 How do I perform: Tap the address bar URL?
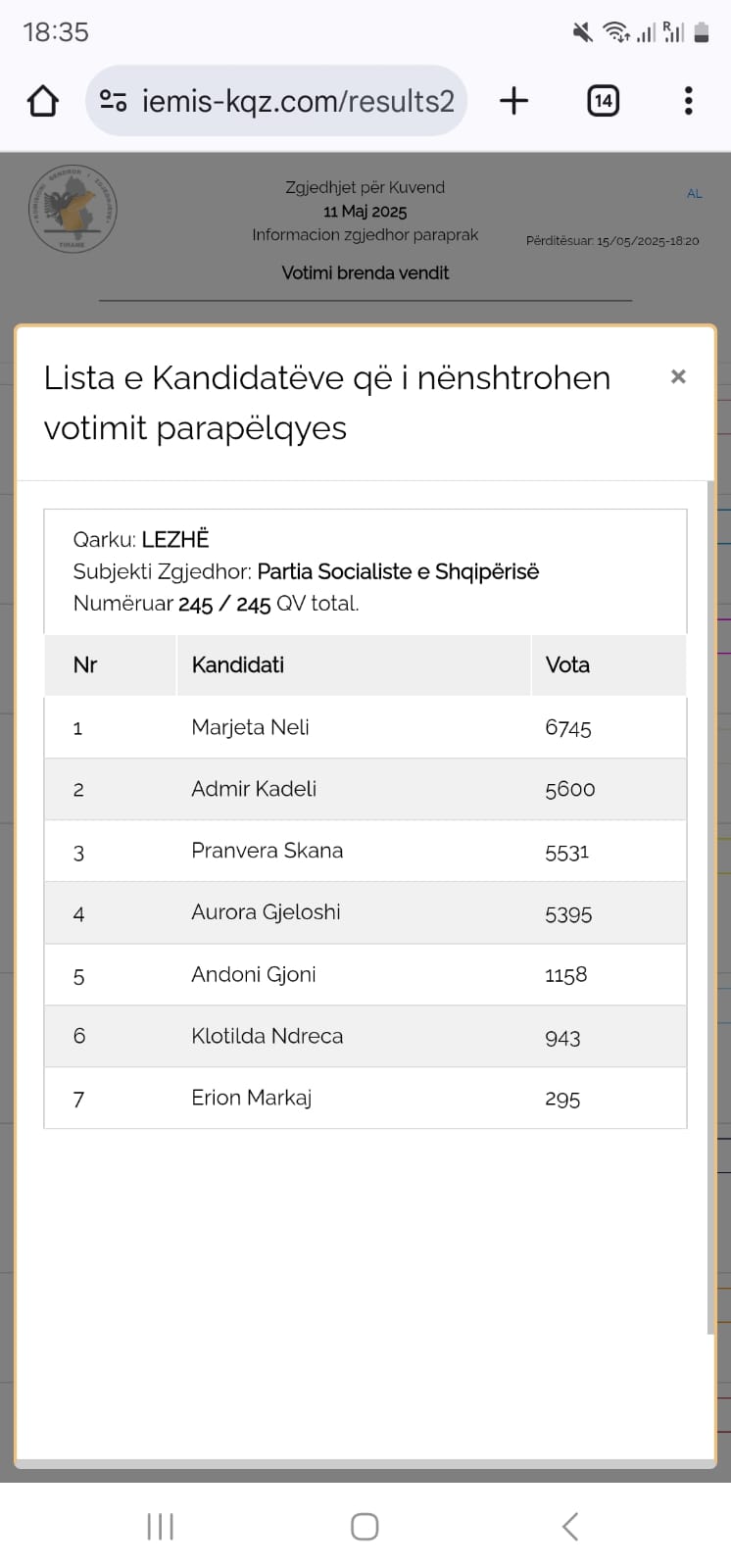[x=298, y=101]
